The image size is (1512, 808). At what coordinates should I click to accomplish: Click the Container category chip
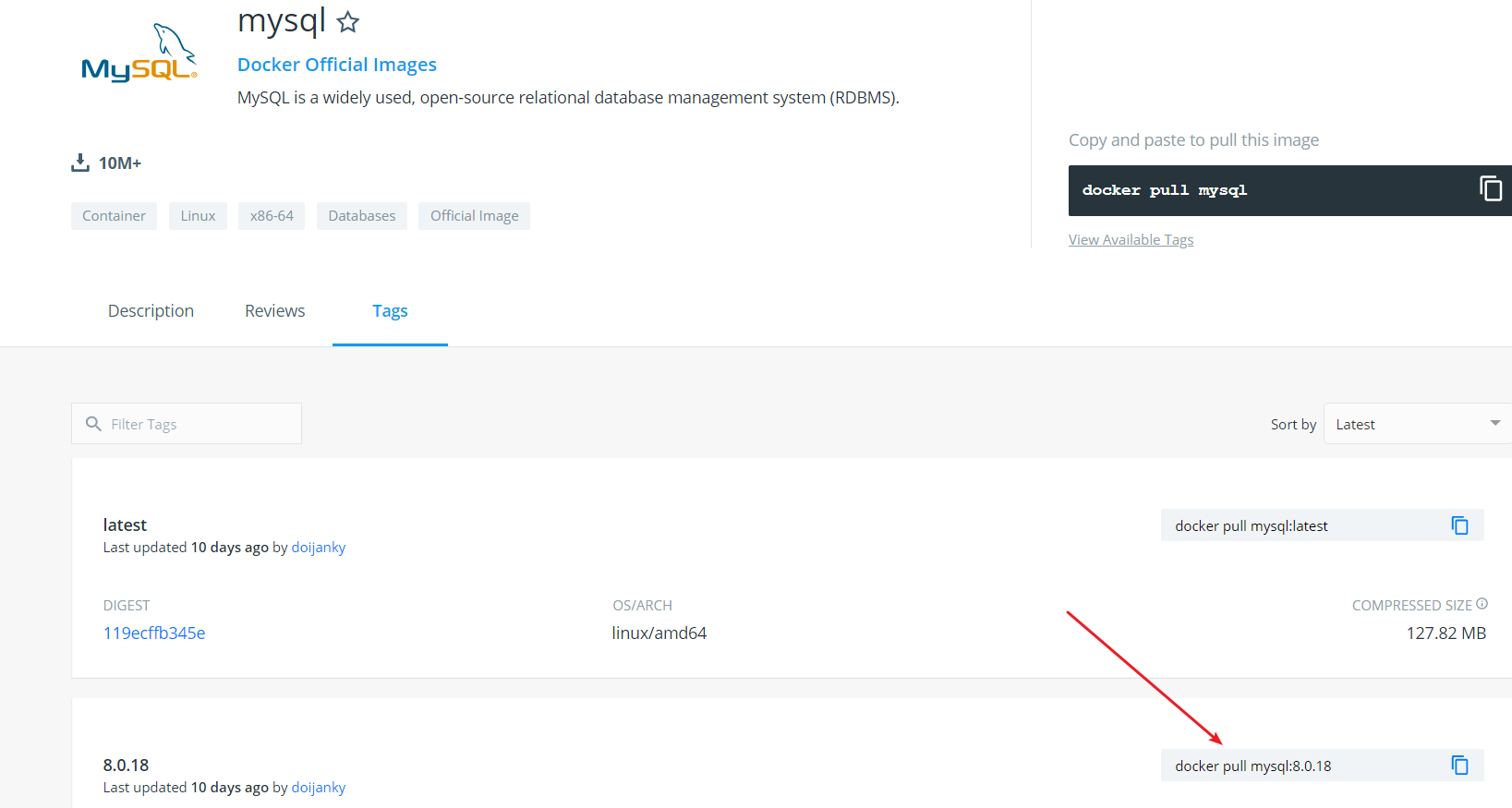coord(114,216)
